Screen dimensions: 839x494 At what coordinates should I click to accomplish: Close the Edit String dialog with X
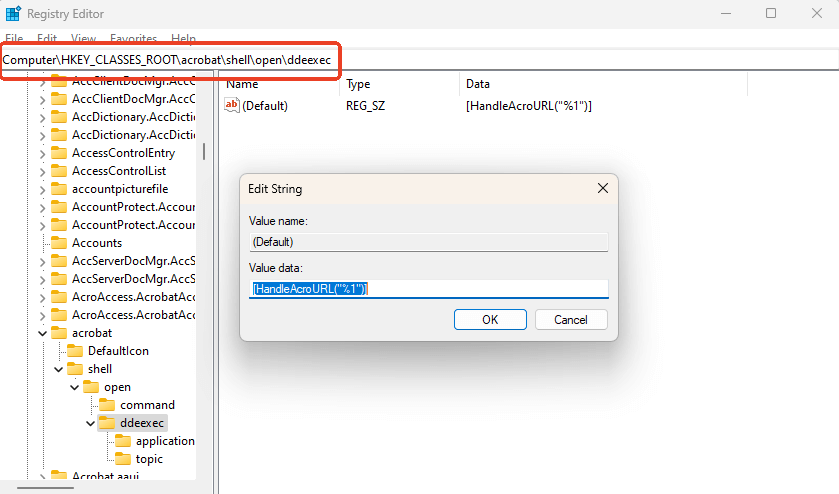coord(602,188)
